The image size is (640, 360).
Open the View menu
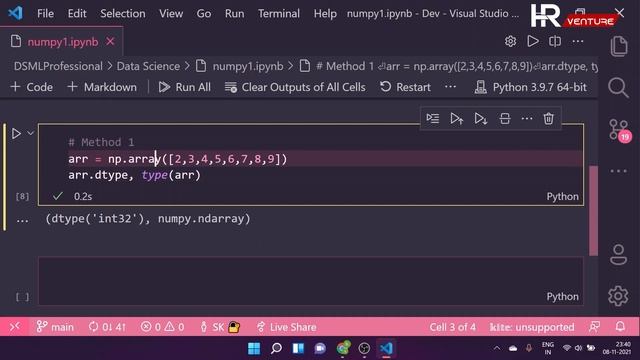171,13
